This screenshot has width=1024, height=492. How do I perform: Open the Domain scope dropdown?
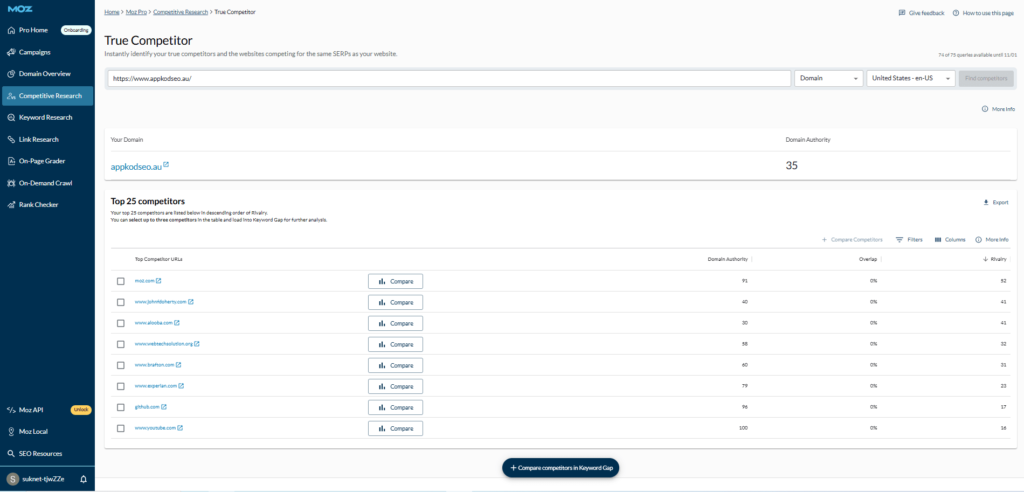click(x=828, y=78)
